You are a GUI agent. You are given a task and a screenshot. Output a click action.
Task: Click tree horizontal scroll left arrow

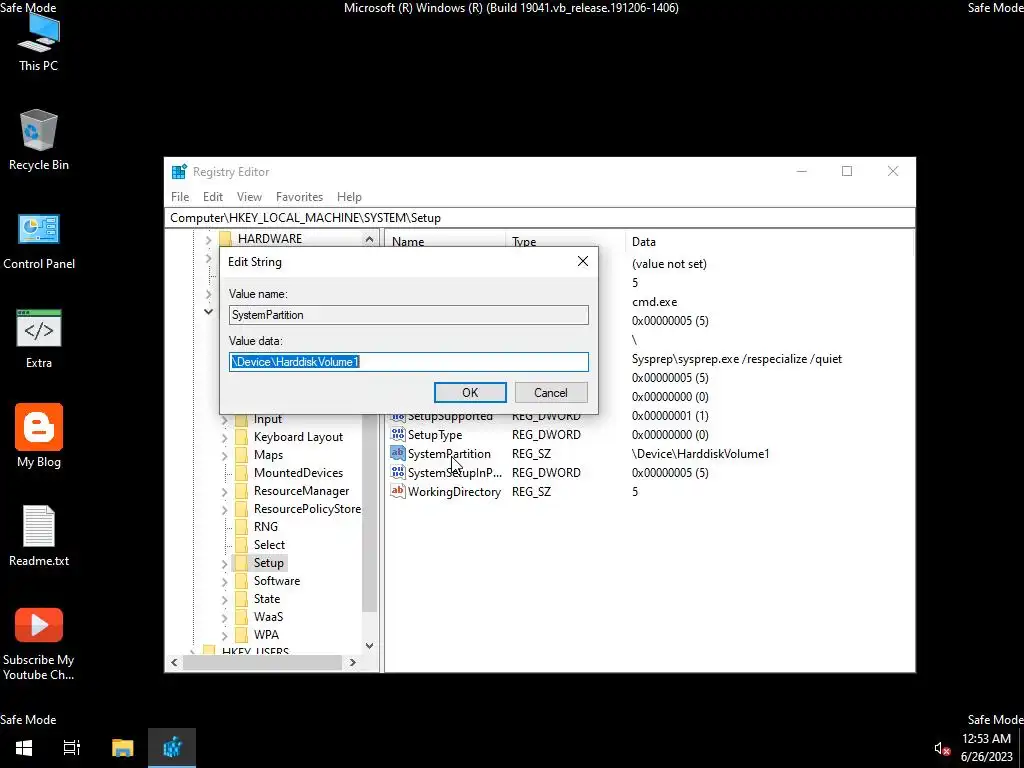tap(174, 662)
